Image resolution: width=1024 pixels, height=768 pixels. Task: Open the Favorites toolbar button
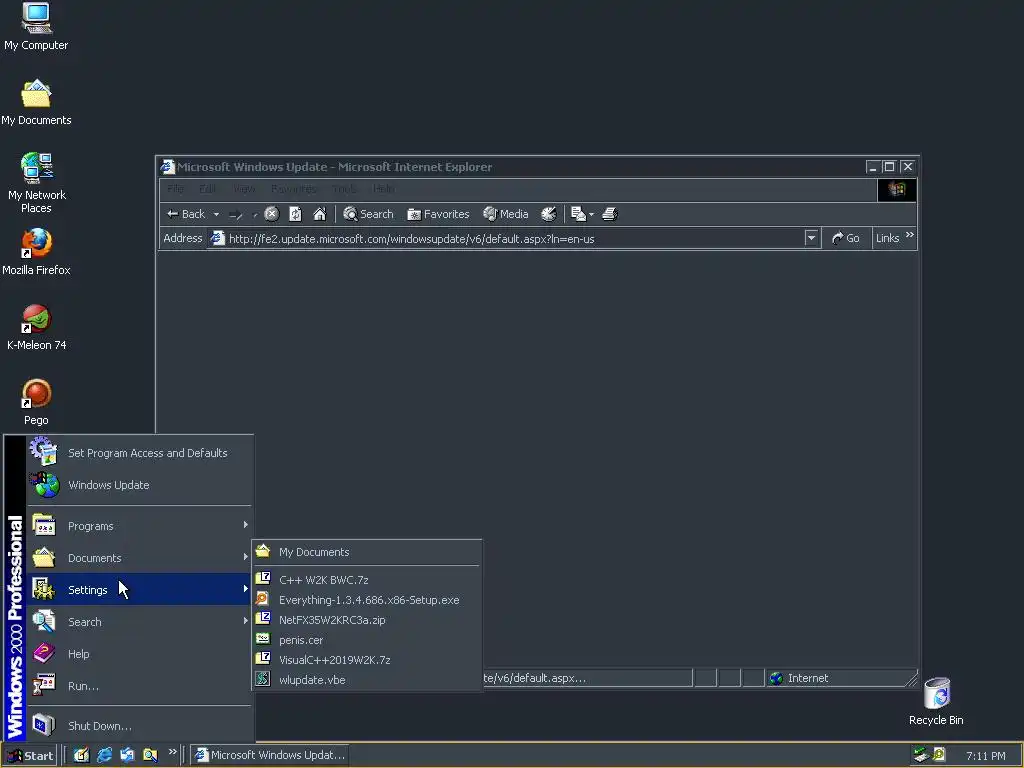(438, 214)
